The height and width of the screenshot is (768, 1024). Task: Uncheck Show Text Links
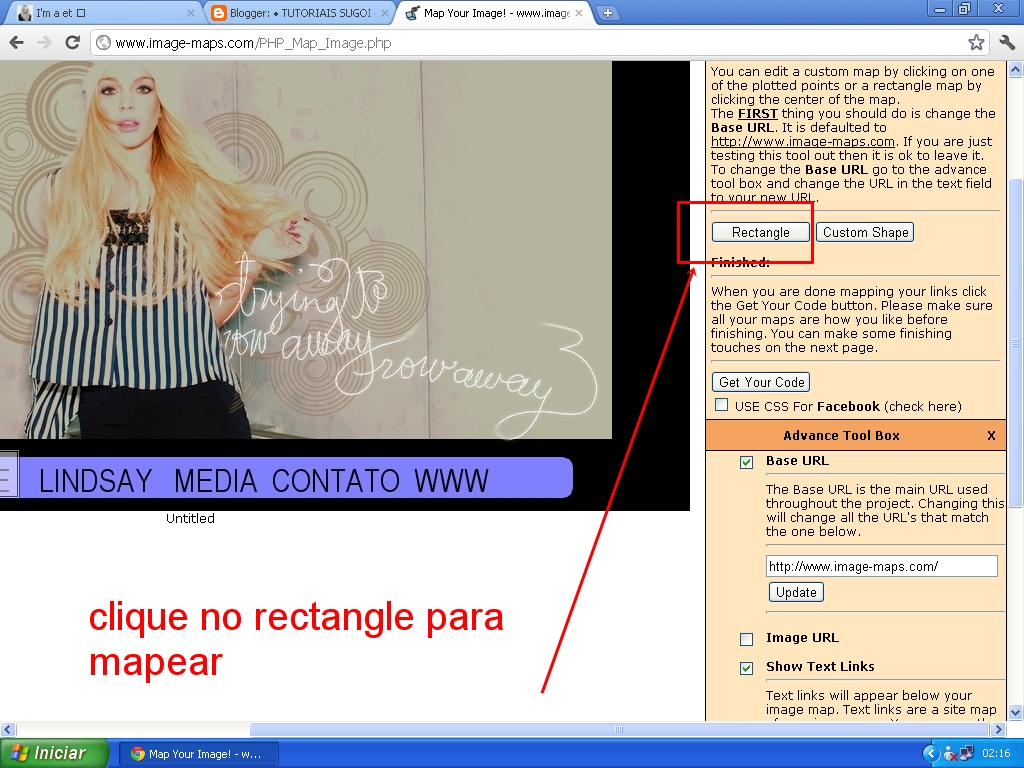pos(745,667)
